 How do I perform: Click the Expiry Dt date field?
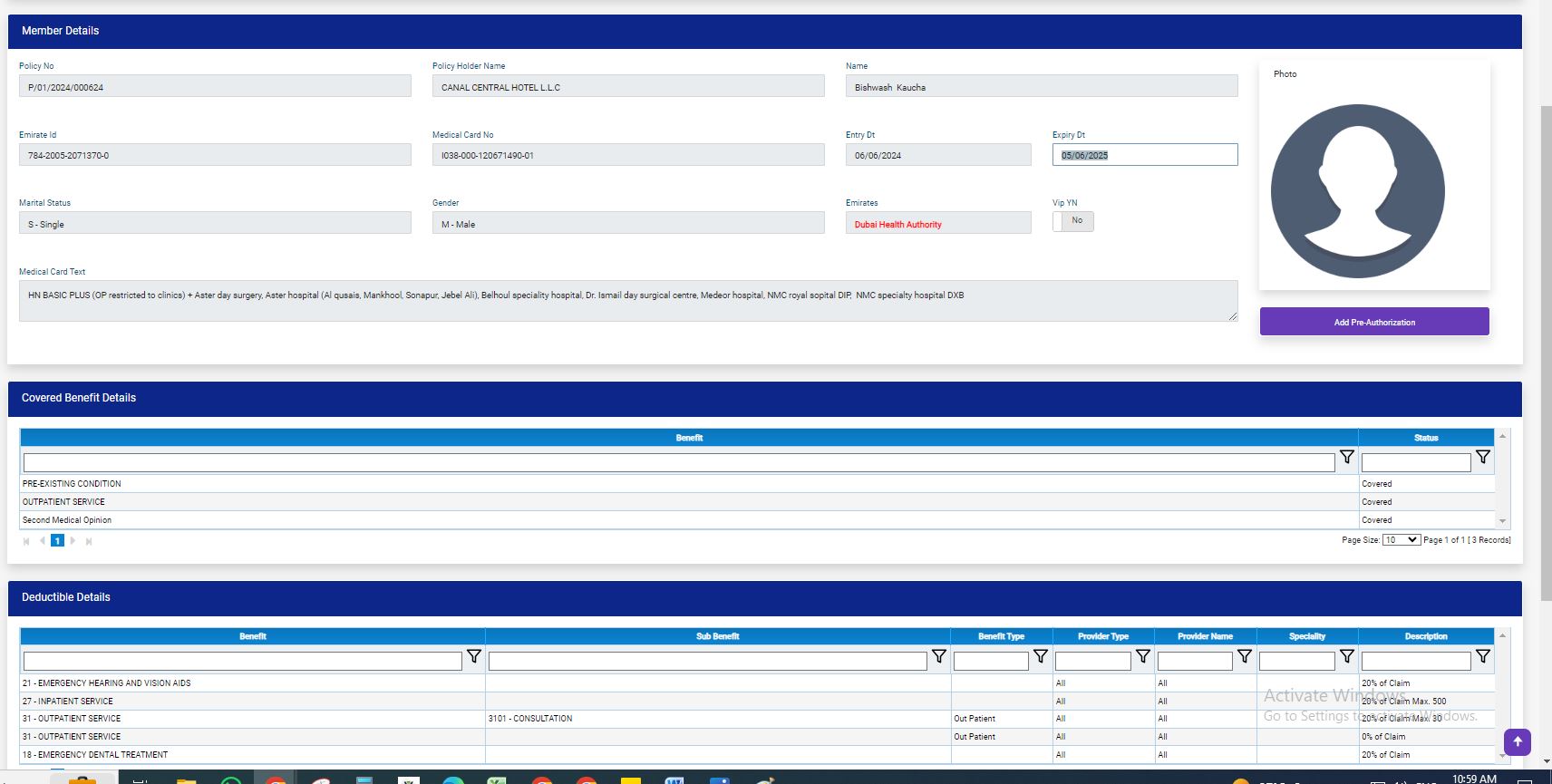1144,155
